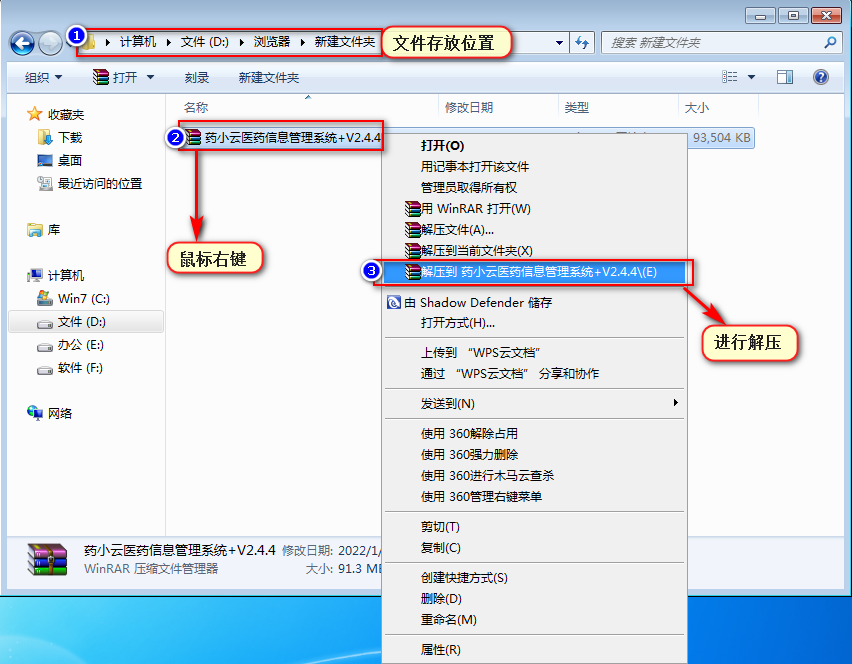
Task: Toggle the preview pane icon
Action: click(x=785, y=77)
